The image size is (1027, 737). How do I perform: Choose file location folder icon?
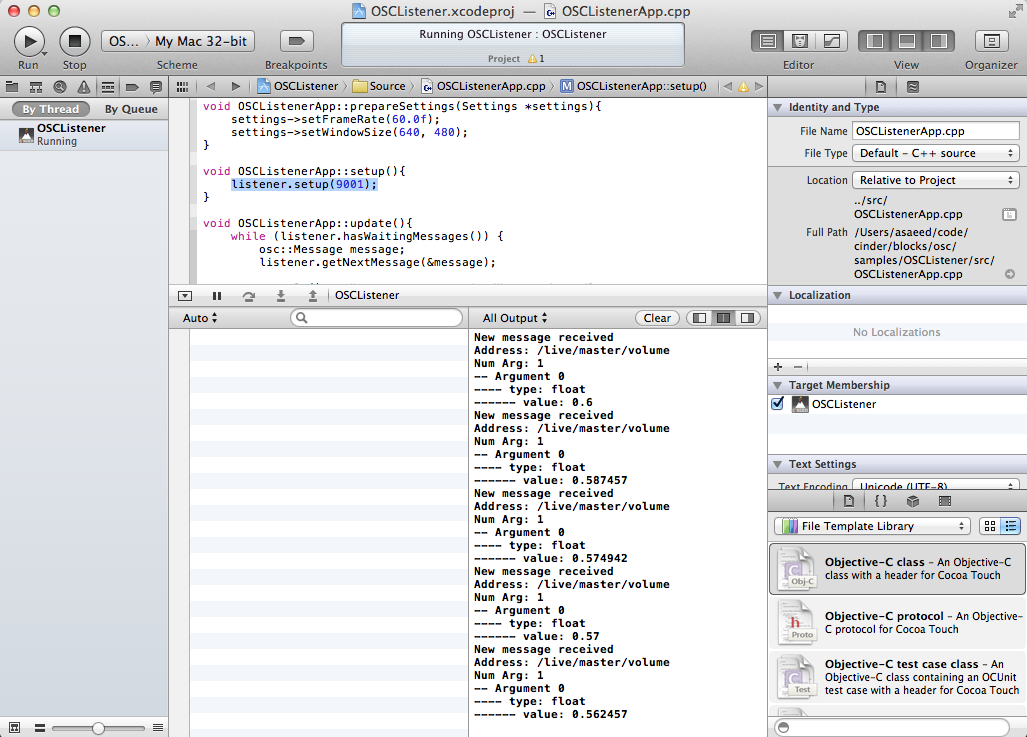(1009, 214)
